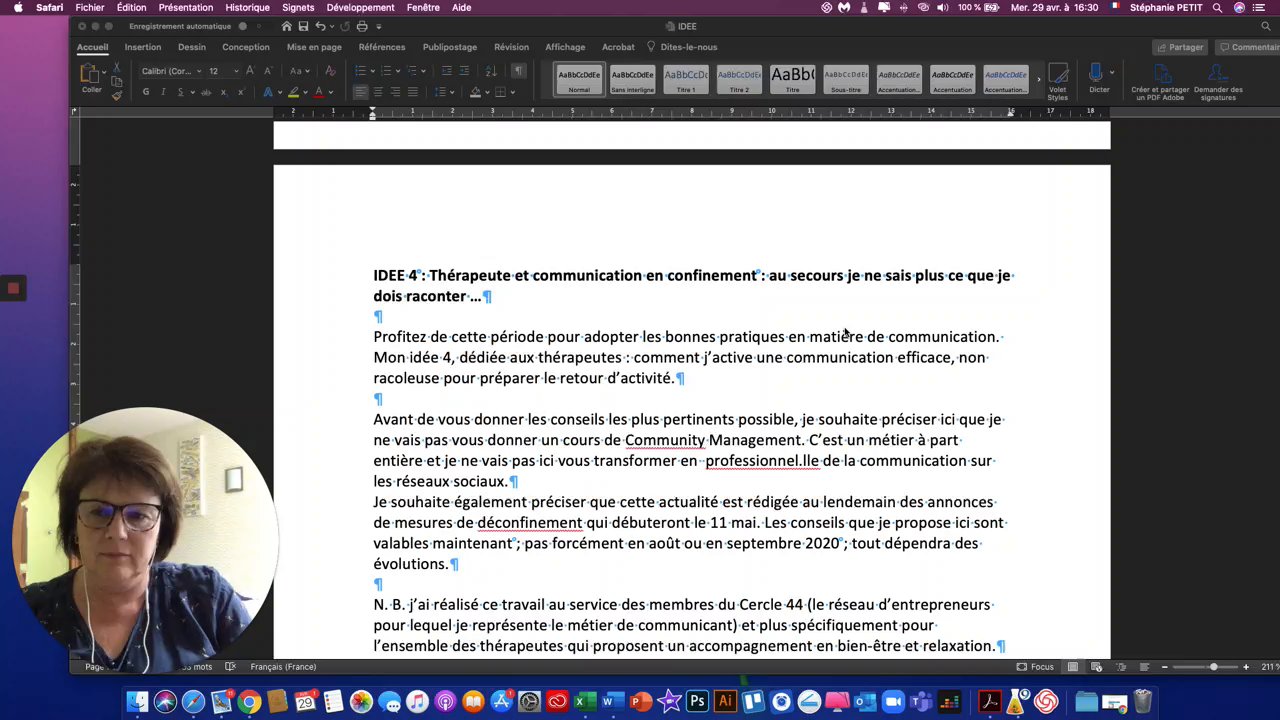
Task: Start dictation with the Dicter microphone
Action: [x=1098, y=78]
